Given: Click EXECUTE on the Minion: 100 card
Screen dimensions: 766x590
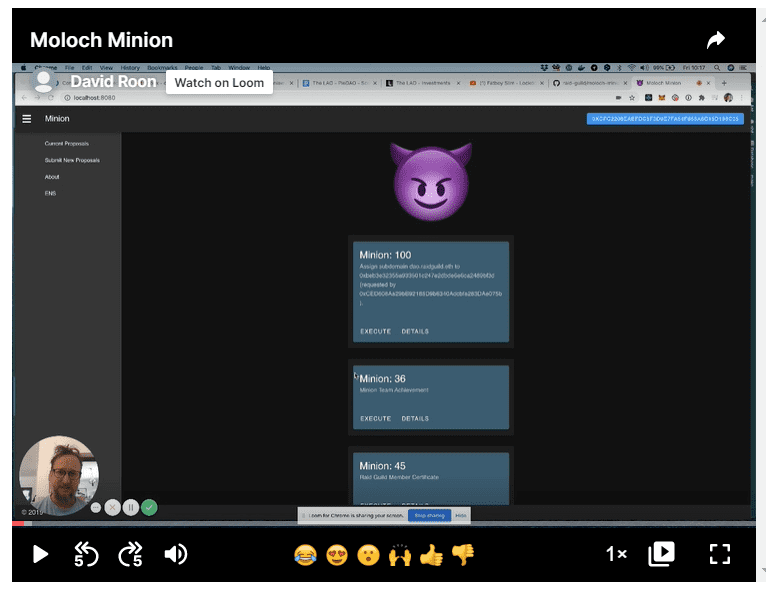Looking at the screenshot, I should point(375,331).
